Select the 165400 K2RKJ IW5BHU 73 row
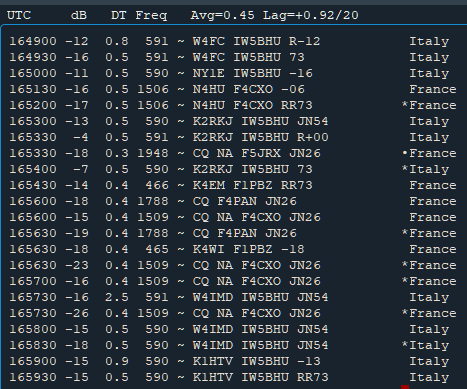This screenshot has height=389, width=467. click(229, 169)
